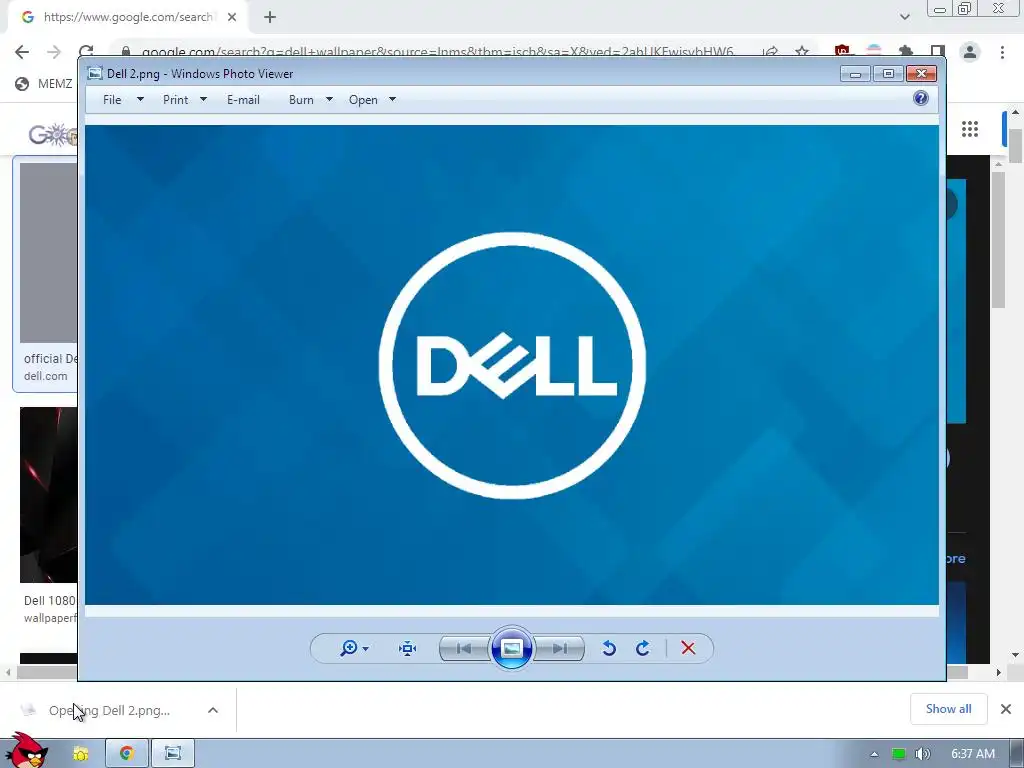Expand the zoom magnifier dropdown arrow
Viewport: 1024px width, 768px height.
pyautogui.click(x=366, y=648)
